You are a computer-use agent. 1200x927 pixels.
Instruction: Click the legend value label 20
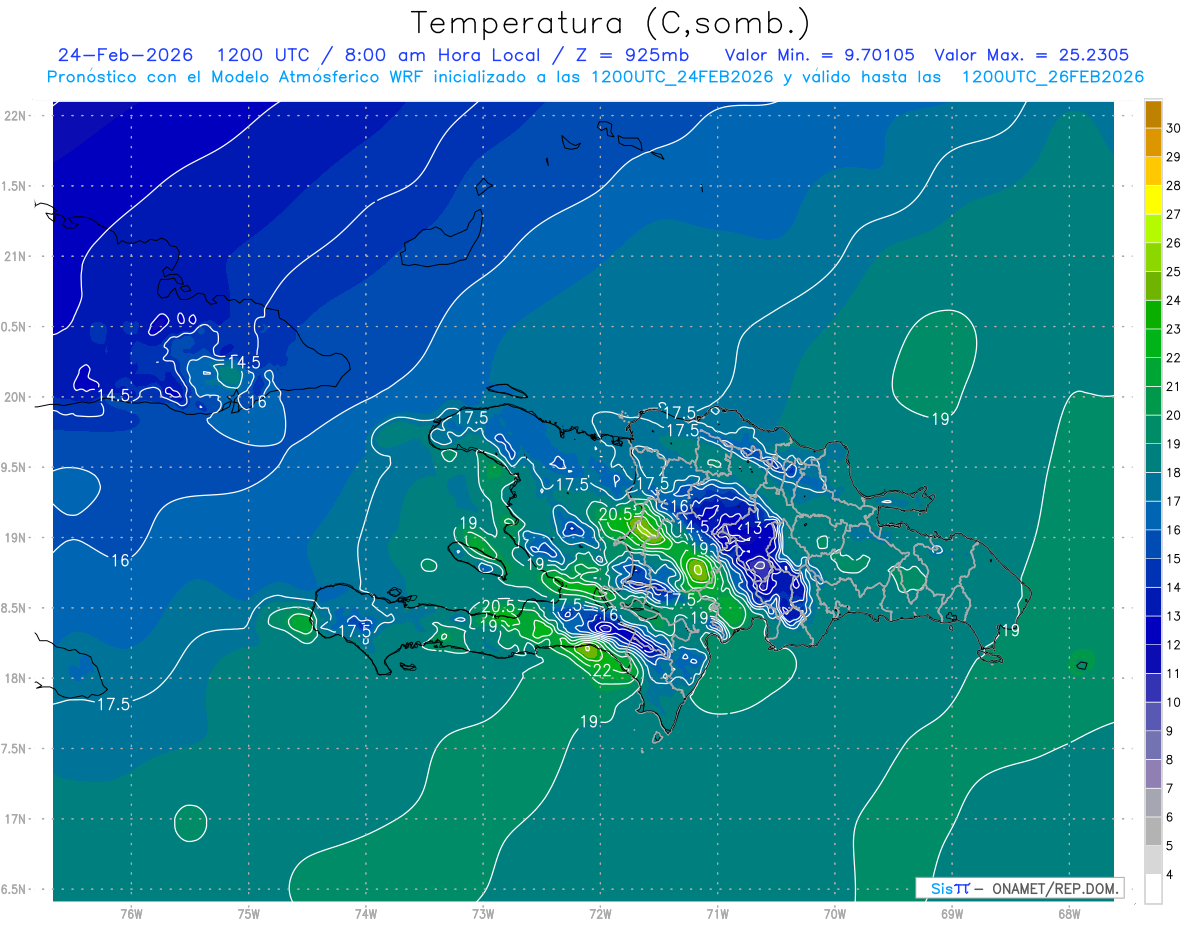(1174, 415)
